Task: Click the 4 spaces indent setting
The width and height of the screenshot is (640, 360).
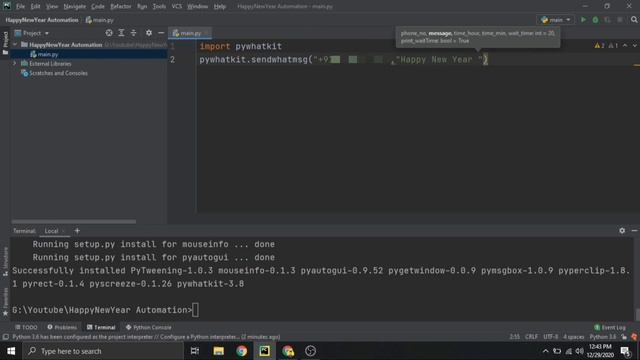Action: (x=574, y=337)
